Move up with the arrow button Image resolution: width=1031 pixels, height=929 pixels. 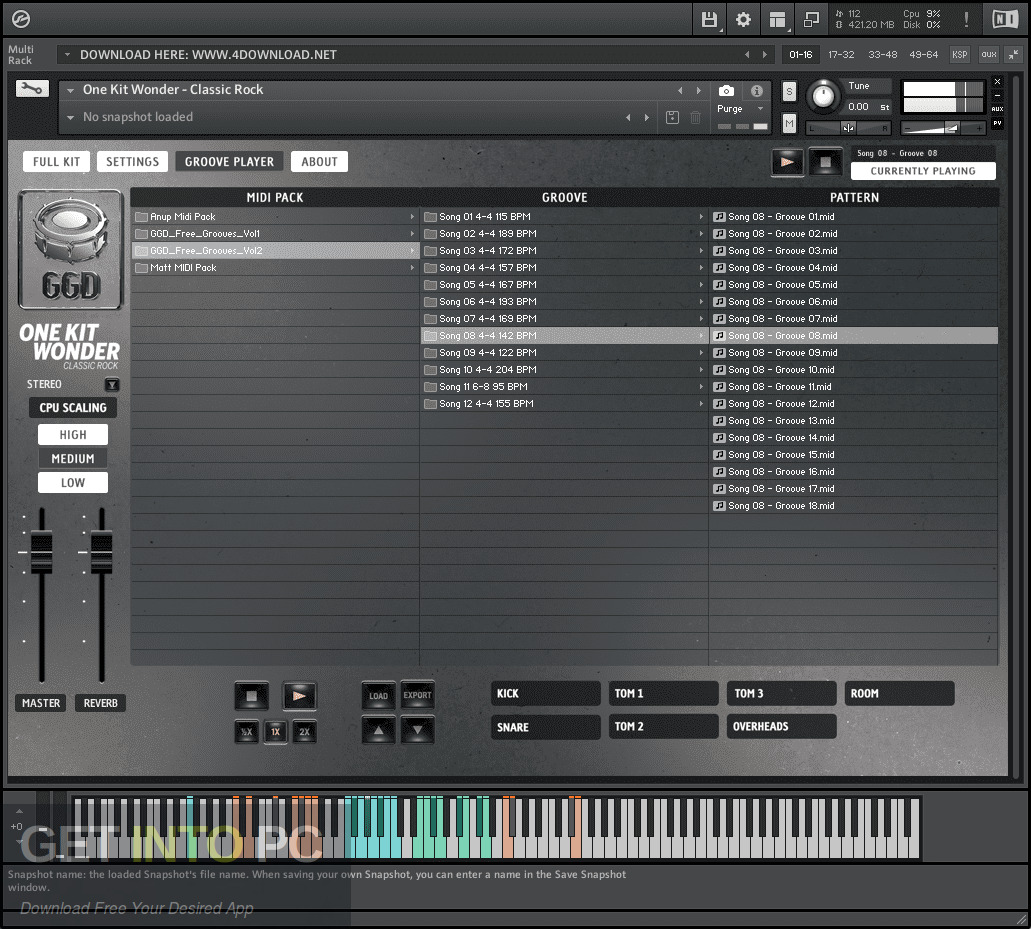[x=379, y=730]
